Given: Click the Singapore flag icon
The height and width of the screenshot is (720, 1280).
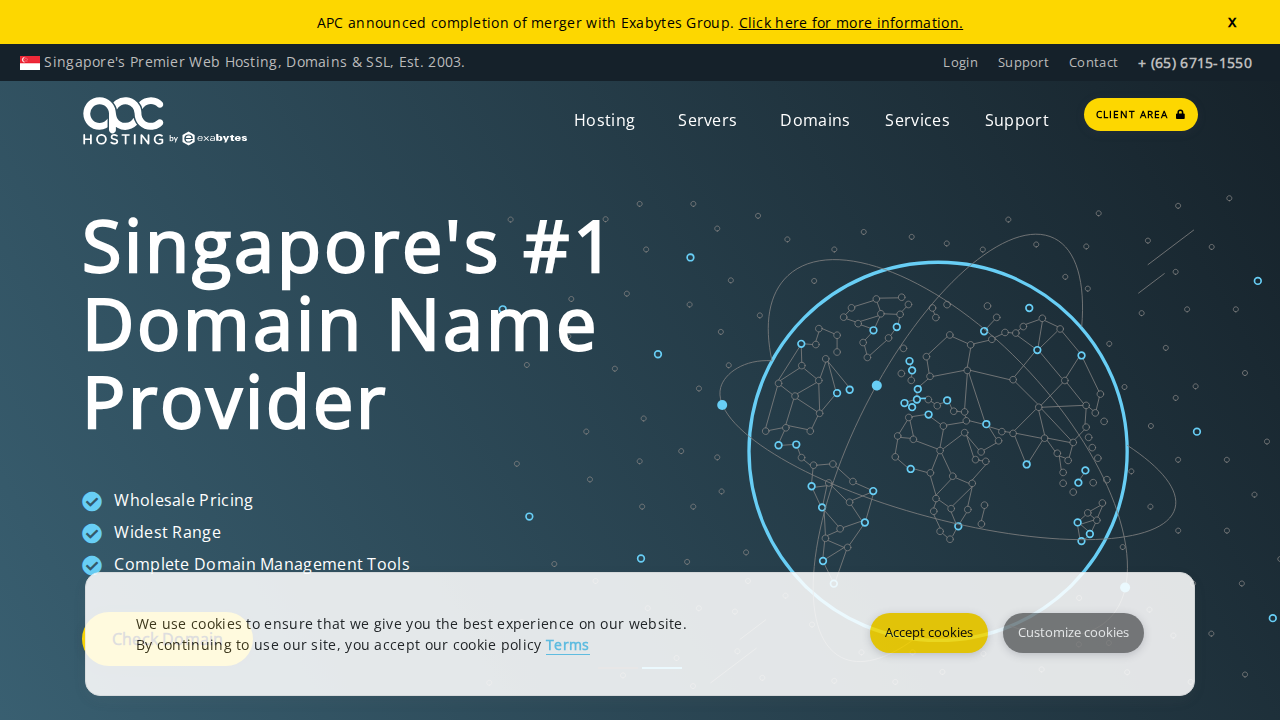Looking at the screenshot, I should point(30,63).
